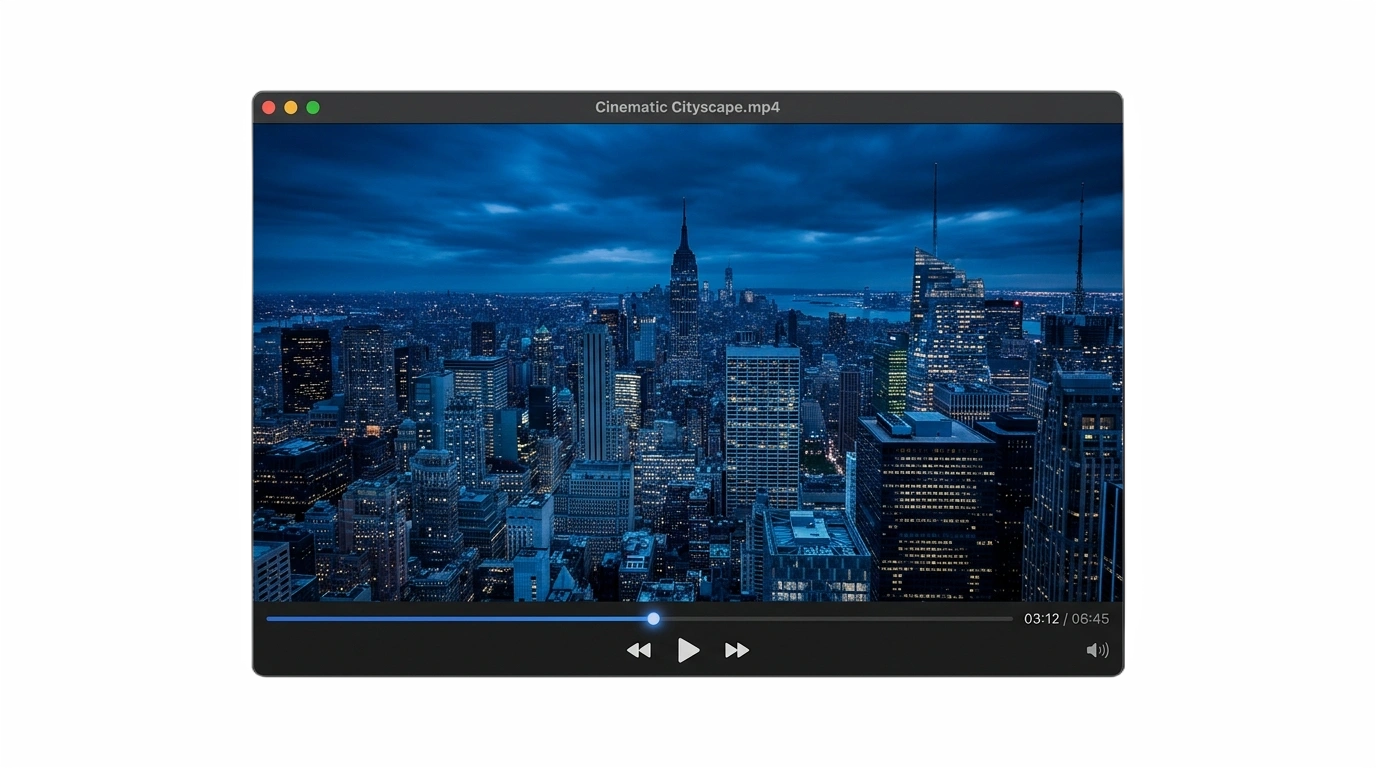Click the total duration 06:45
This screenshot has width=1376, height=768.
tap(1092, 618)
